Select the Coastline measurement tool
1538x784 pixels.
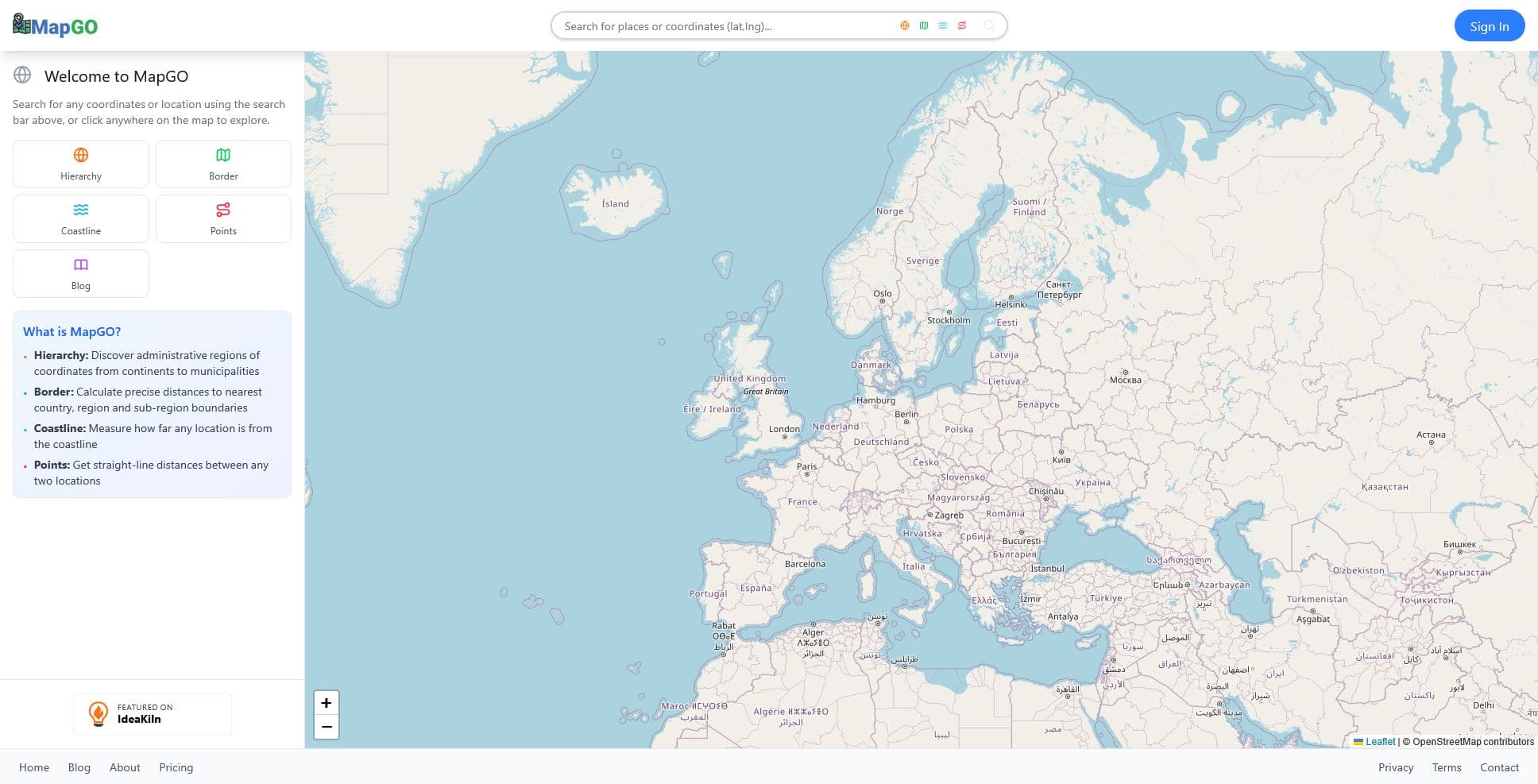80,218
